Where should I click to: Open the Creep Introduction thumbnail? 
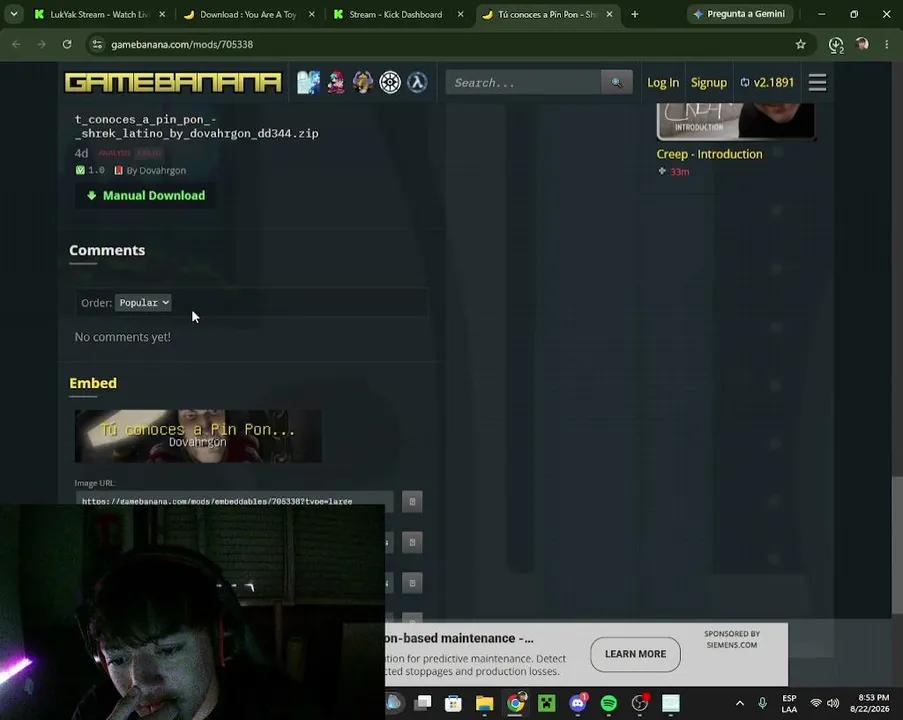click(735, 122)
